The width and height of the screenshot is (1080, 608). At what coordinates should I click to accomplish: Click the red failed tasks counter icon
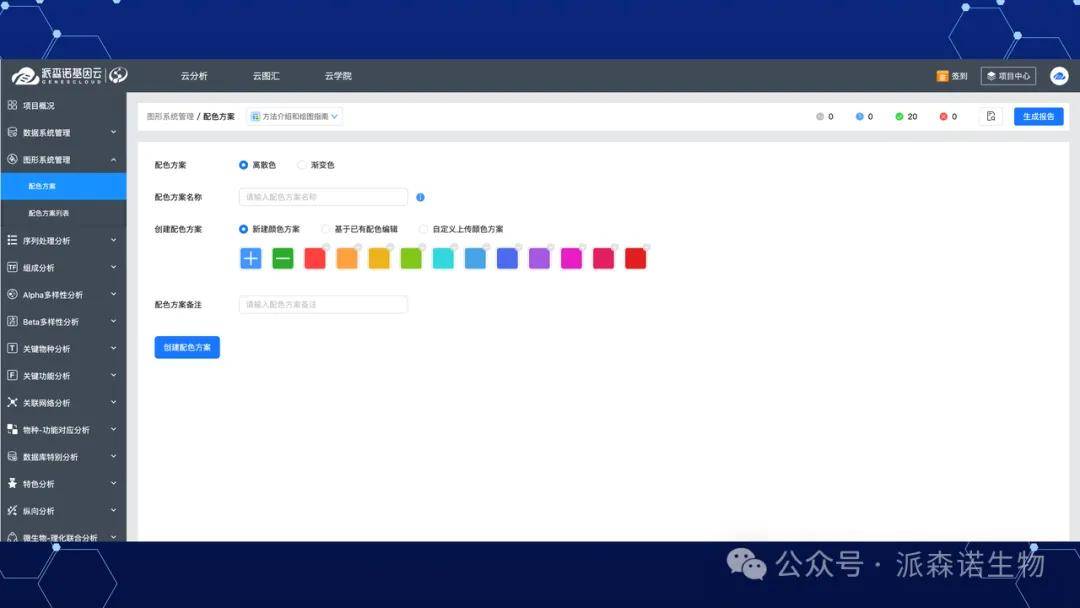pyautogui.click(x=944, y=116)
